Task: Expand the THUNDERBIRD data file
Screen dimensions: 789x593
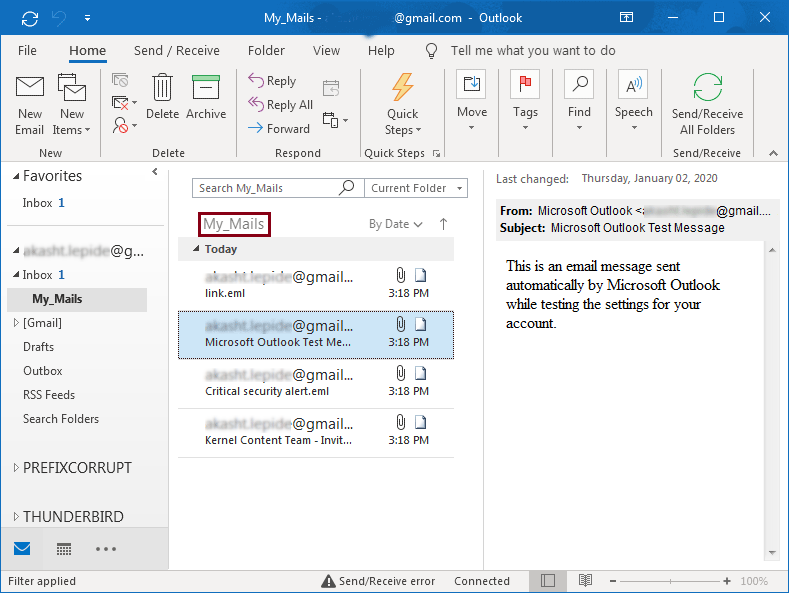Action: click(16, 516)
